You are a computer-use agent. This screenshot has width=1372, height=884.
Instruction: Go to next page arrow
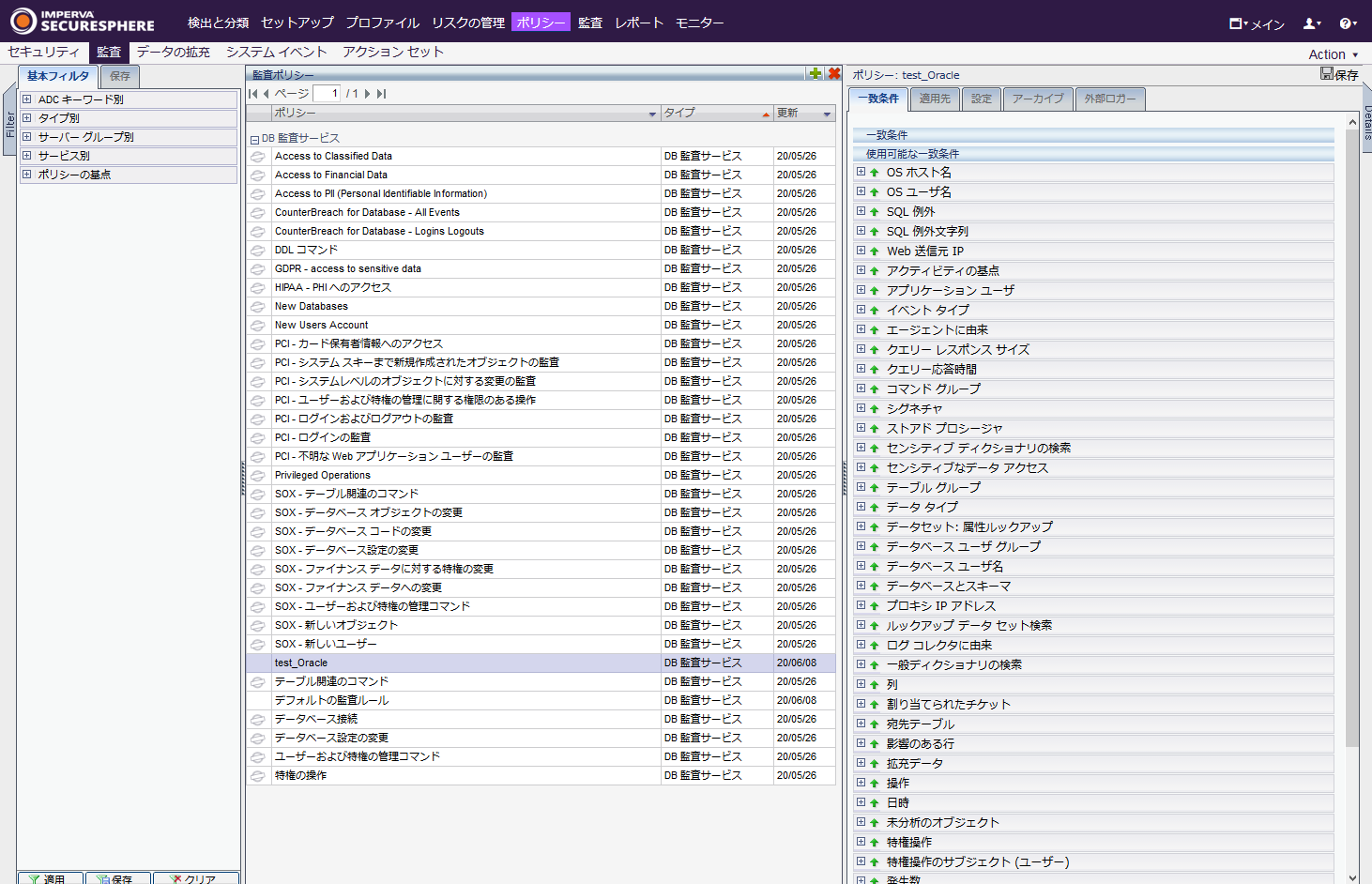pyautogui.click(x=368, y=94)
